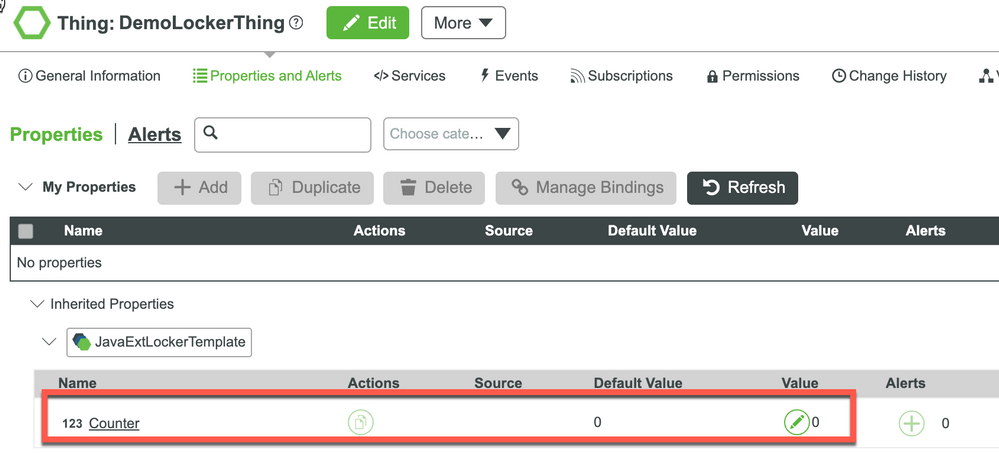Image resolution: width=999 pixels, height=453 pixels.
Task: View the Change History tab
Action: (889, 76)
